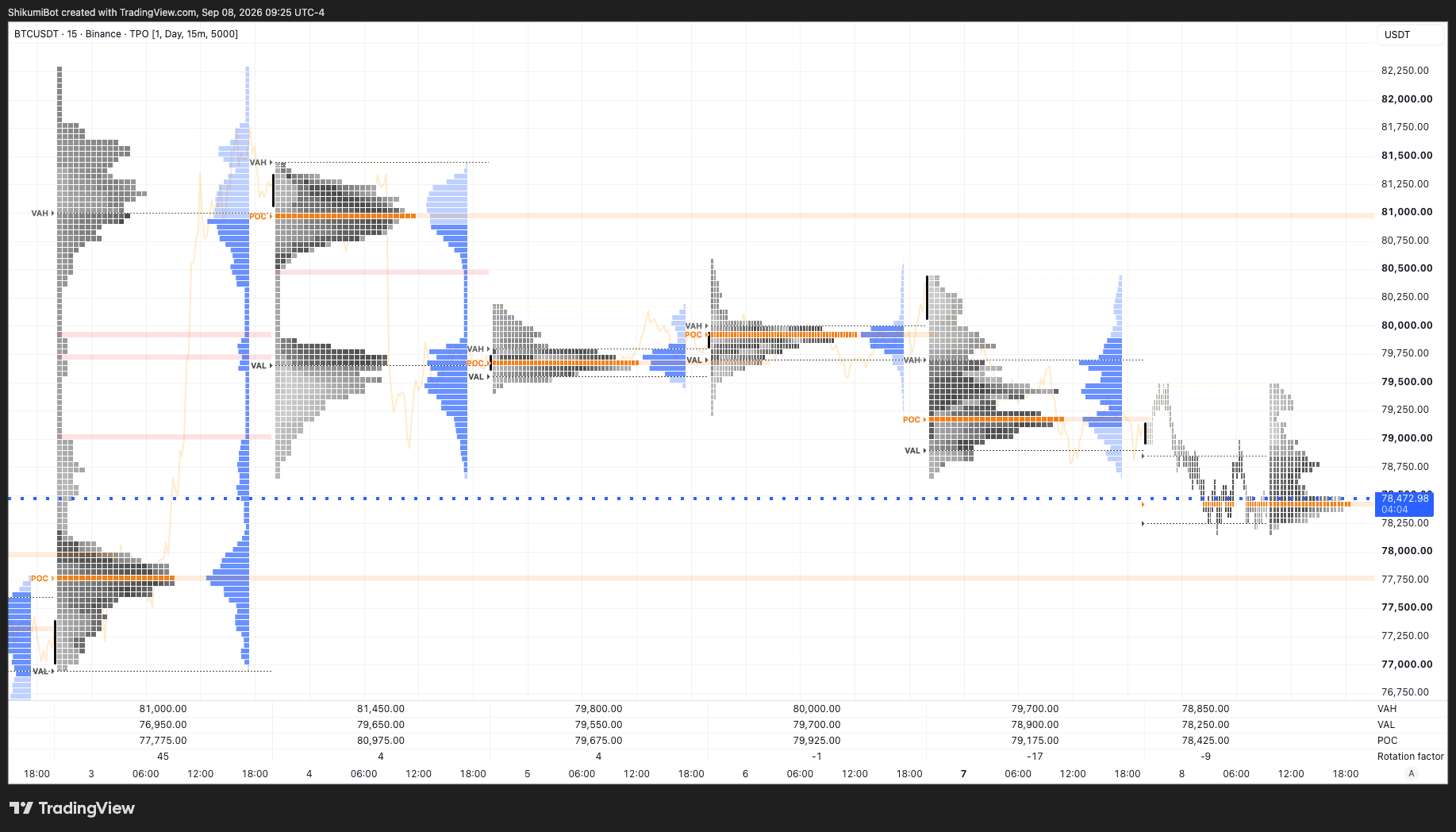Select the 76,950.00 VAL table value
The height and width of the screenshot is (832, 1456).
click(x=163, y=725)
